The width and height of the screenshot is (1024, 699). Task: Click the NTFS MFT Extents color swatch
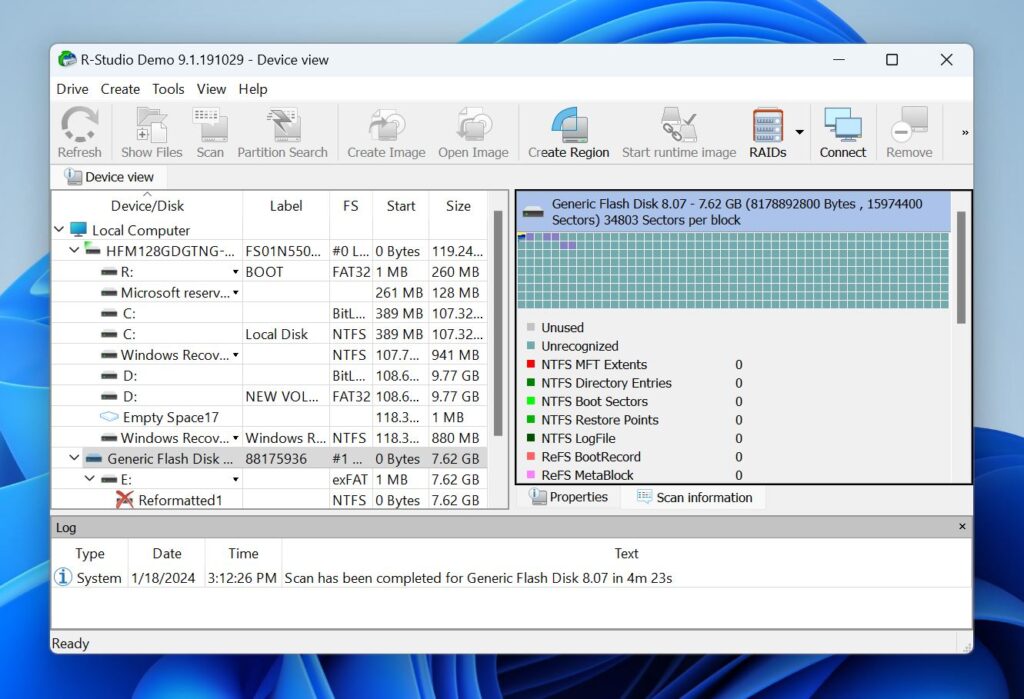(x=529, y=364)
